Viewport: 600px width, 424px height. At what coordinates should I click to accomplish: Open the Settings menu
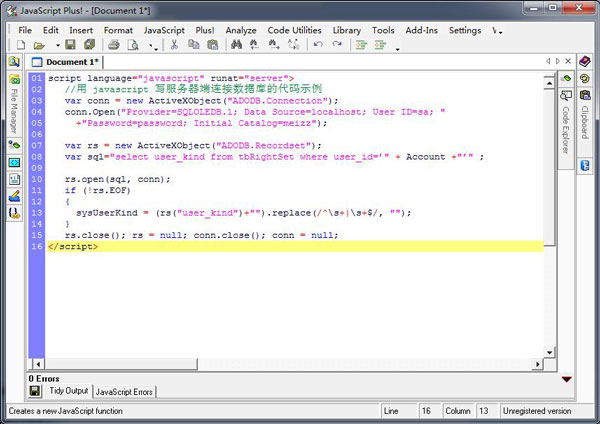[465, 30]
